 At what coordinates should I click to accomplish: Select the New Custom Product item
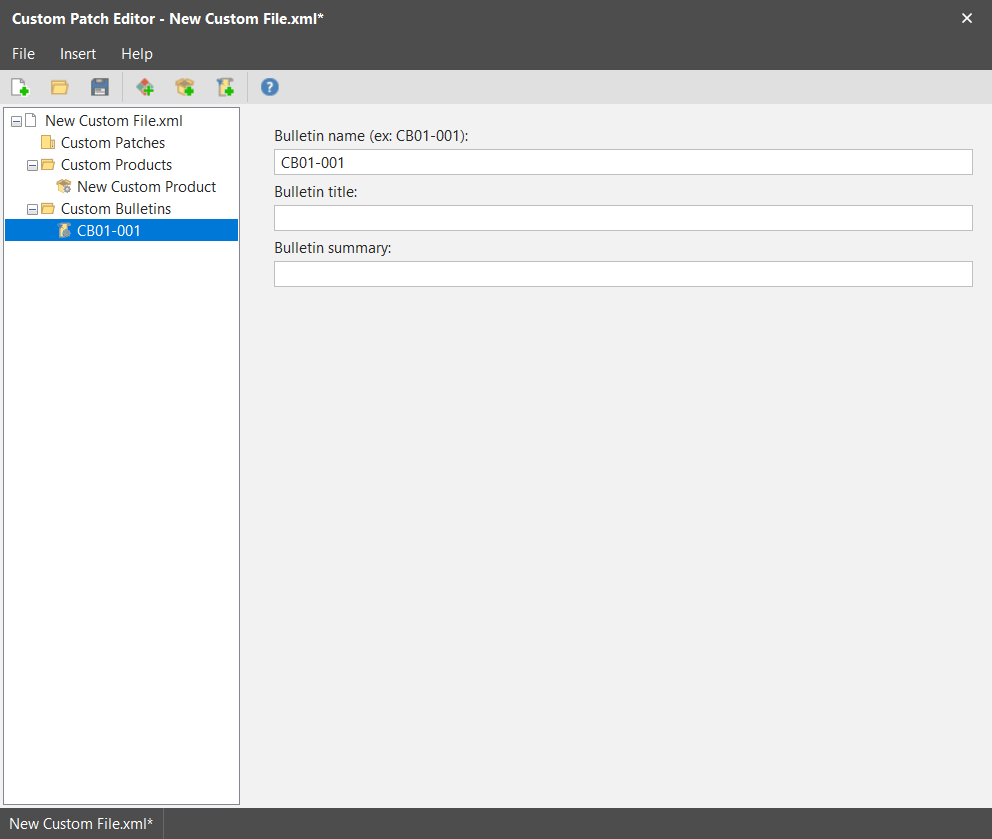[x=146, y=187]
